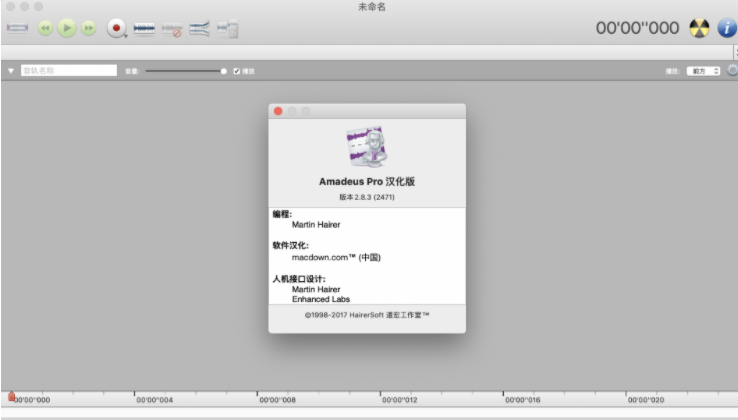Click the red playhead marker on timeline
The image size is (738, 420).
tap(11, 397)
